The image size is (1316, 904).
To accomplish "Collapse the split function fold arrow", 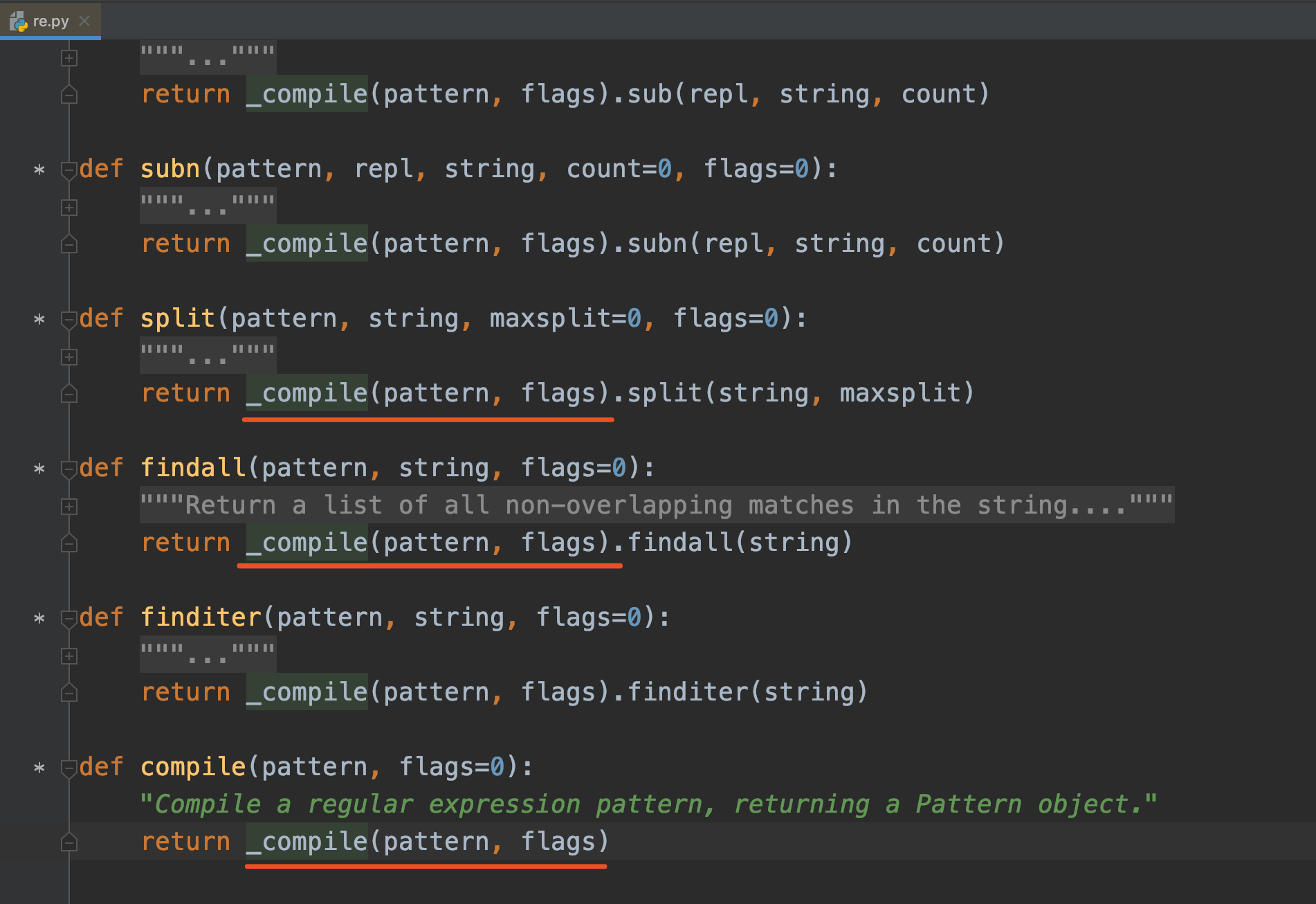I will (x=68, y=320).
